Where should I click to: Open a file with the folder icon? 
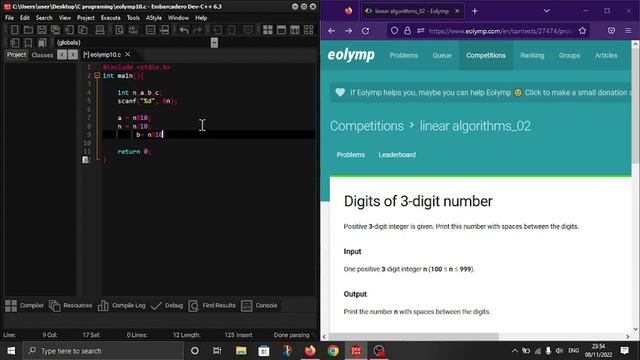(28, 30)
